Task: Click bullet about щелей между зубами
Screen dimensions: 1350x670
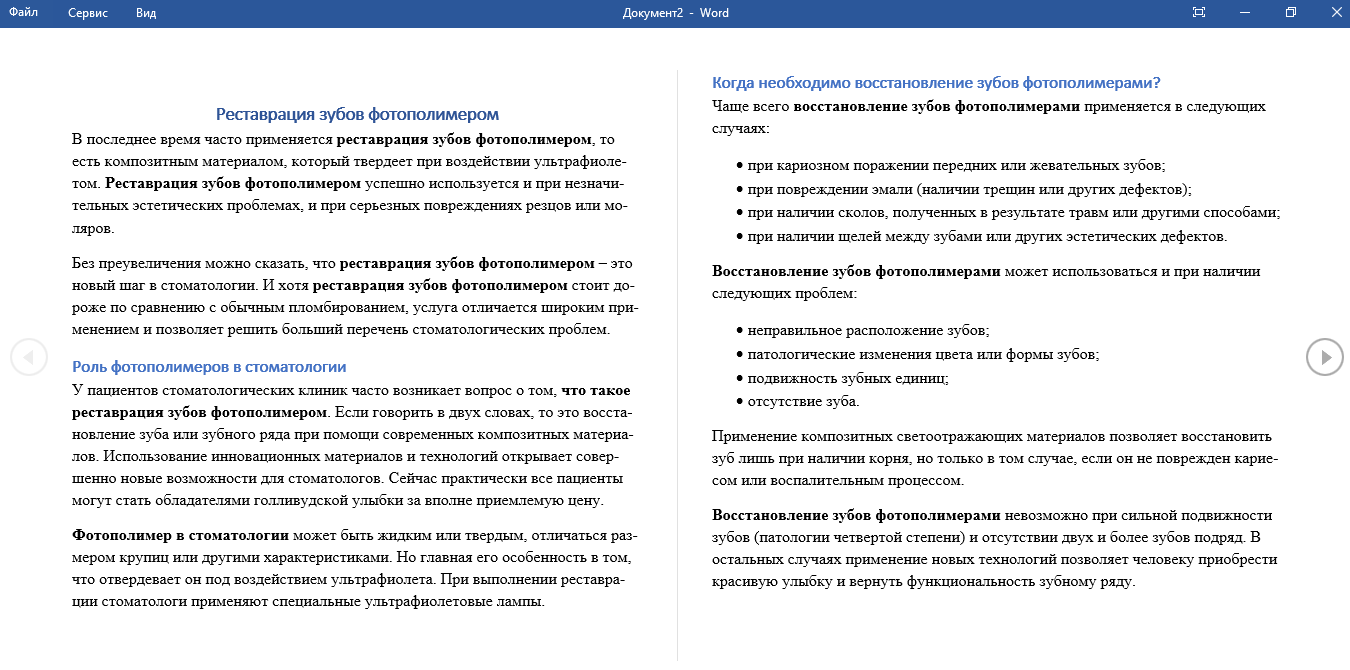Action: click(x=987, y=237)
